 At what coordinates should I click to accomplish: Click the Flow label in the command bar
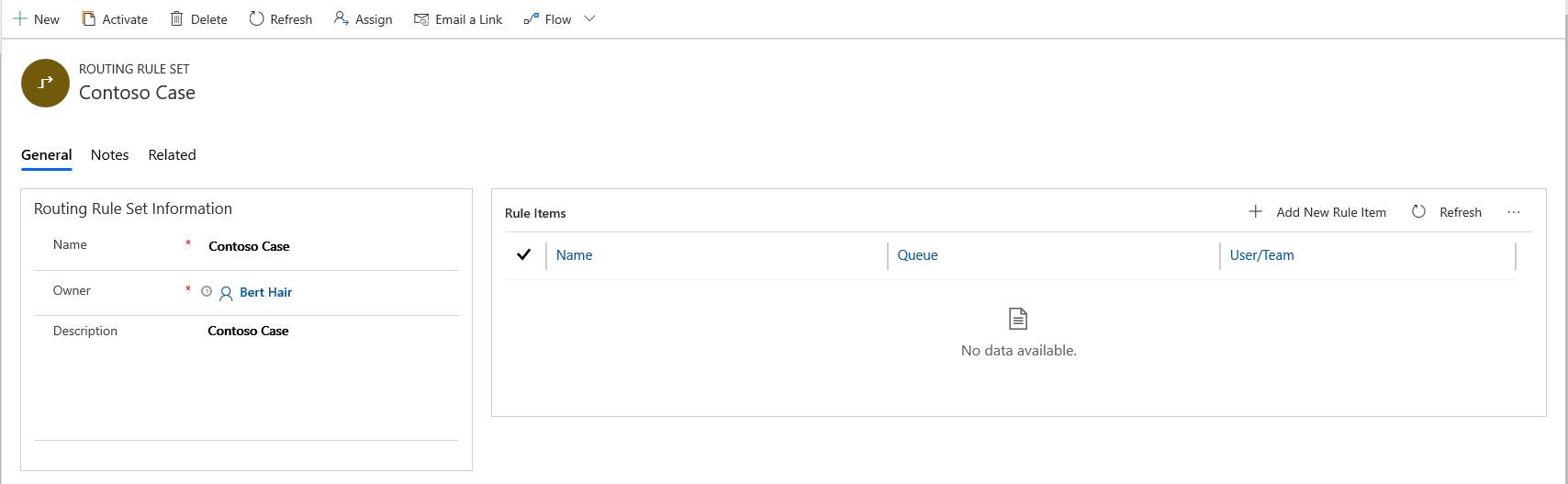click(x=558, y=19)
